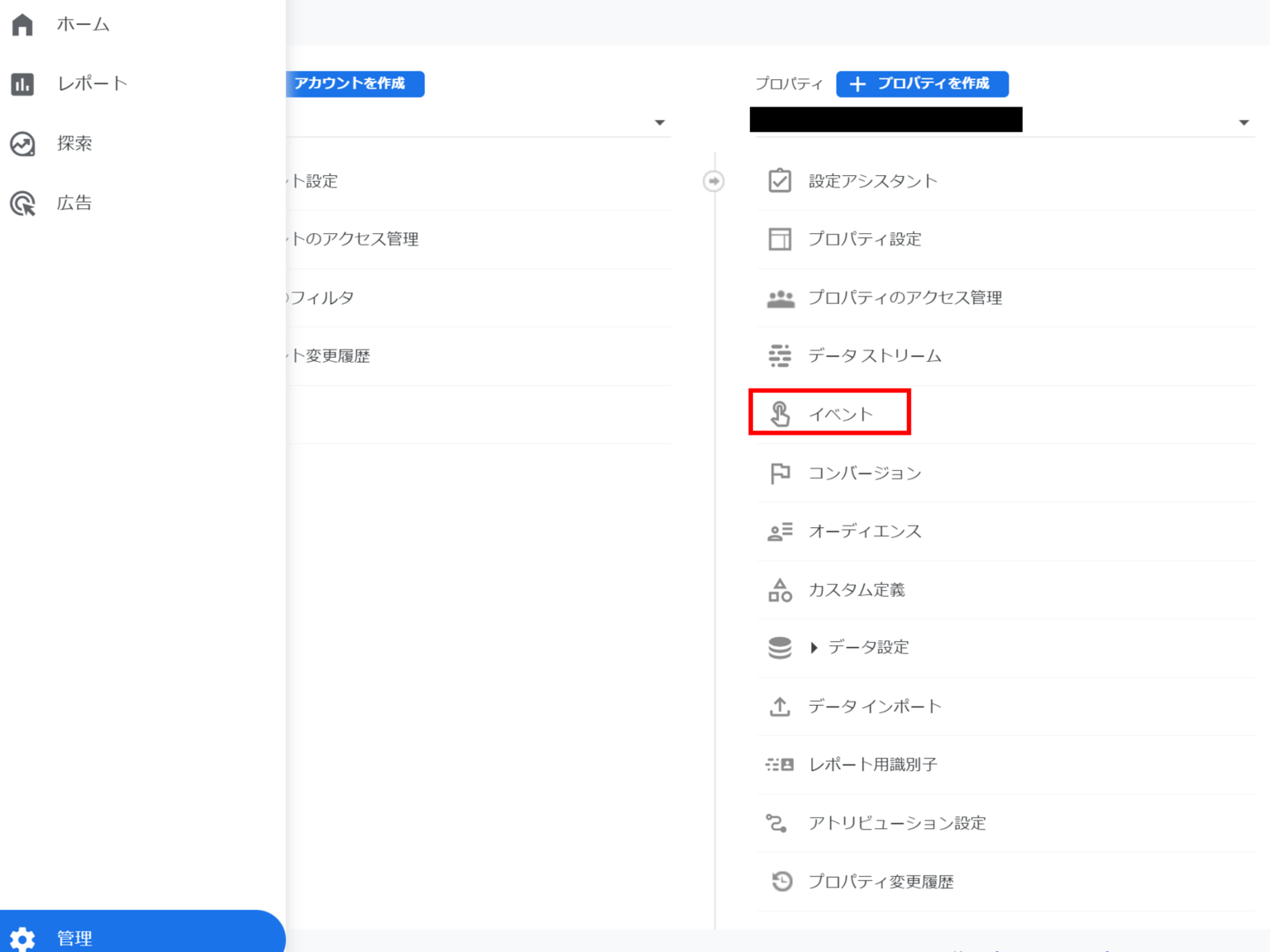The height and width of the screenshot is (952, 1270).
Task: Click the Conversions flag icon
Action: pyautogui.click(x=780, y=474)
